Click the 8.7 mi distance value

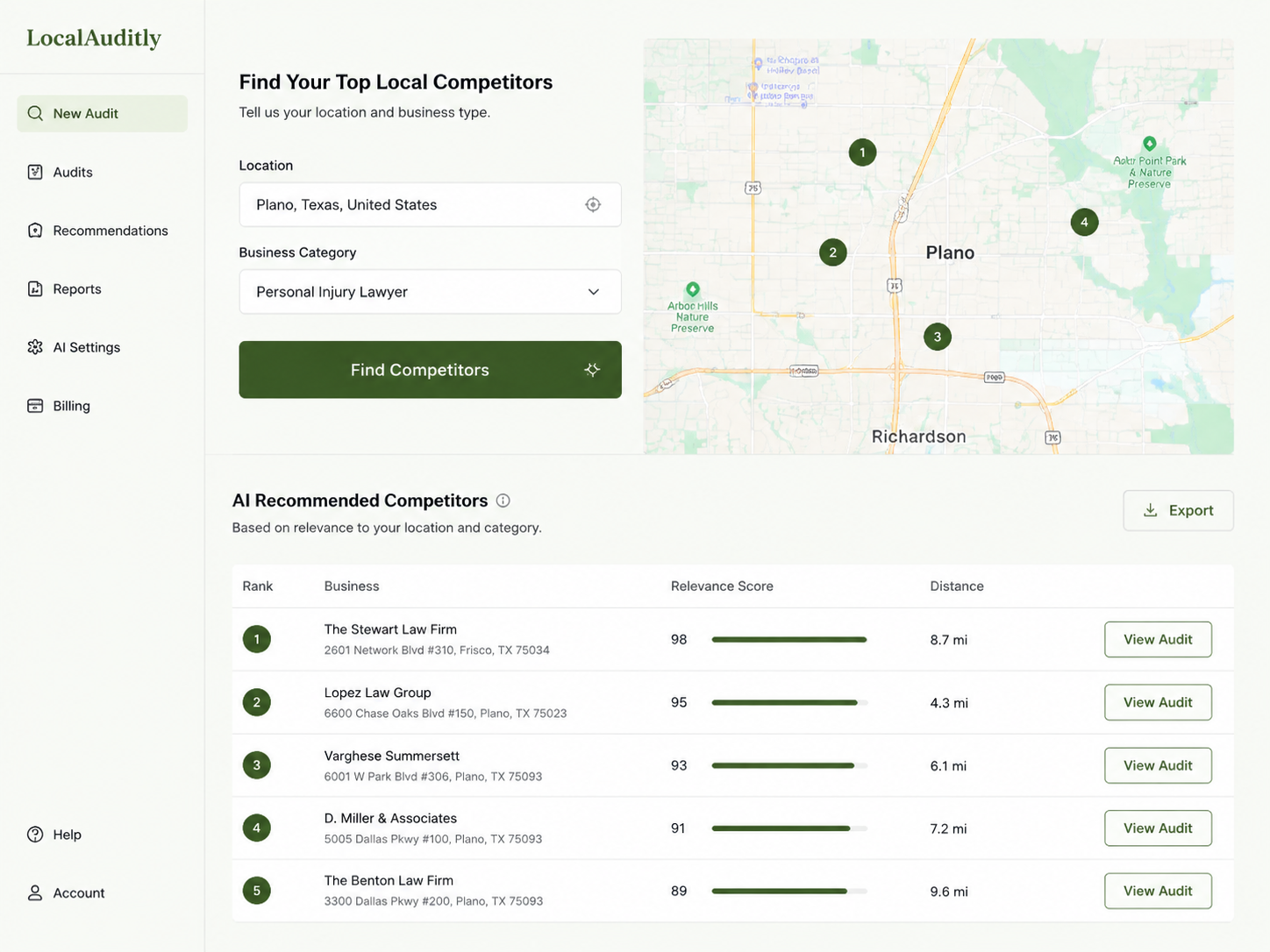click(949, 640)
